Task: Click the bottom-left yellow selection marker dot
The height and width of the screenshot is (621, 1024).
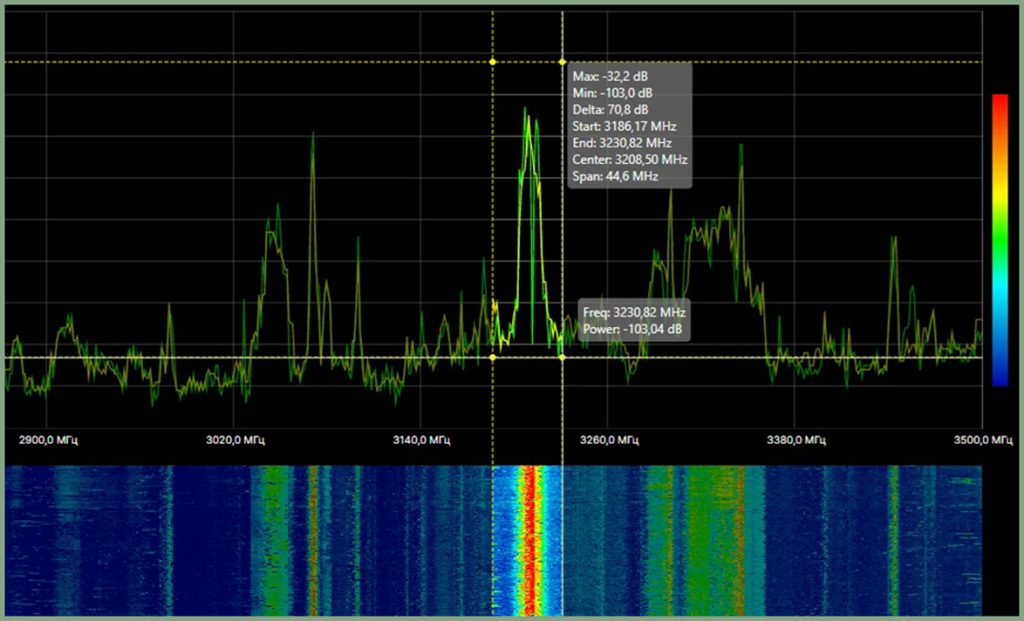Action: [493, 357]
